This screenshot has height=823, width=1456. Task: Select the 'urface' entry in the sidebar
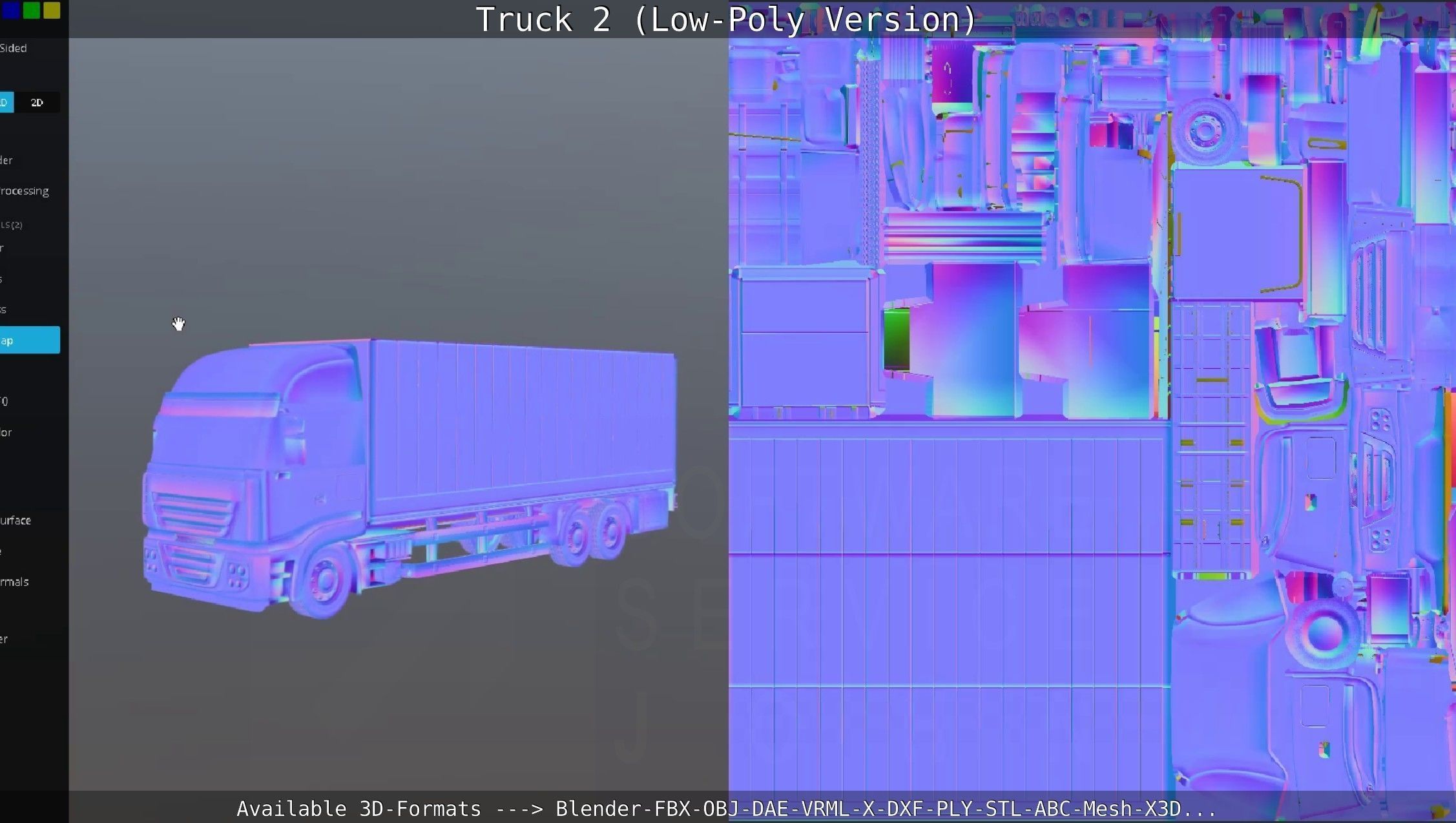click(x=16, y=520)
